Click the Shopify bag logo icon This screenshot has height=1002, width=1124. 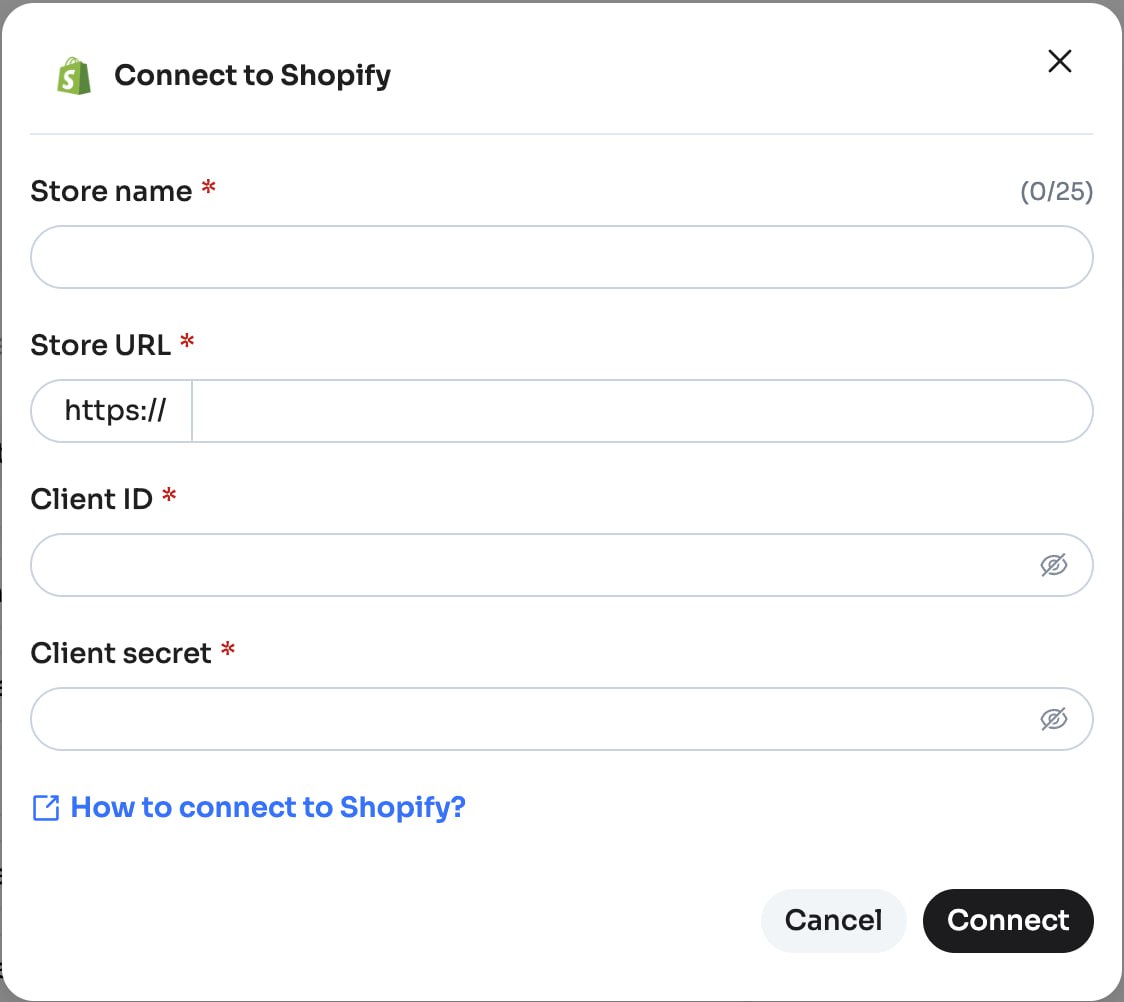74,76
